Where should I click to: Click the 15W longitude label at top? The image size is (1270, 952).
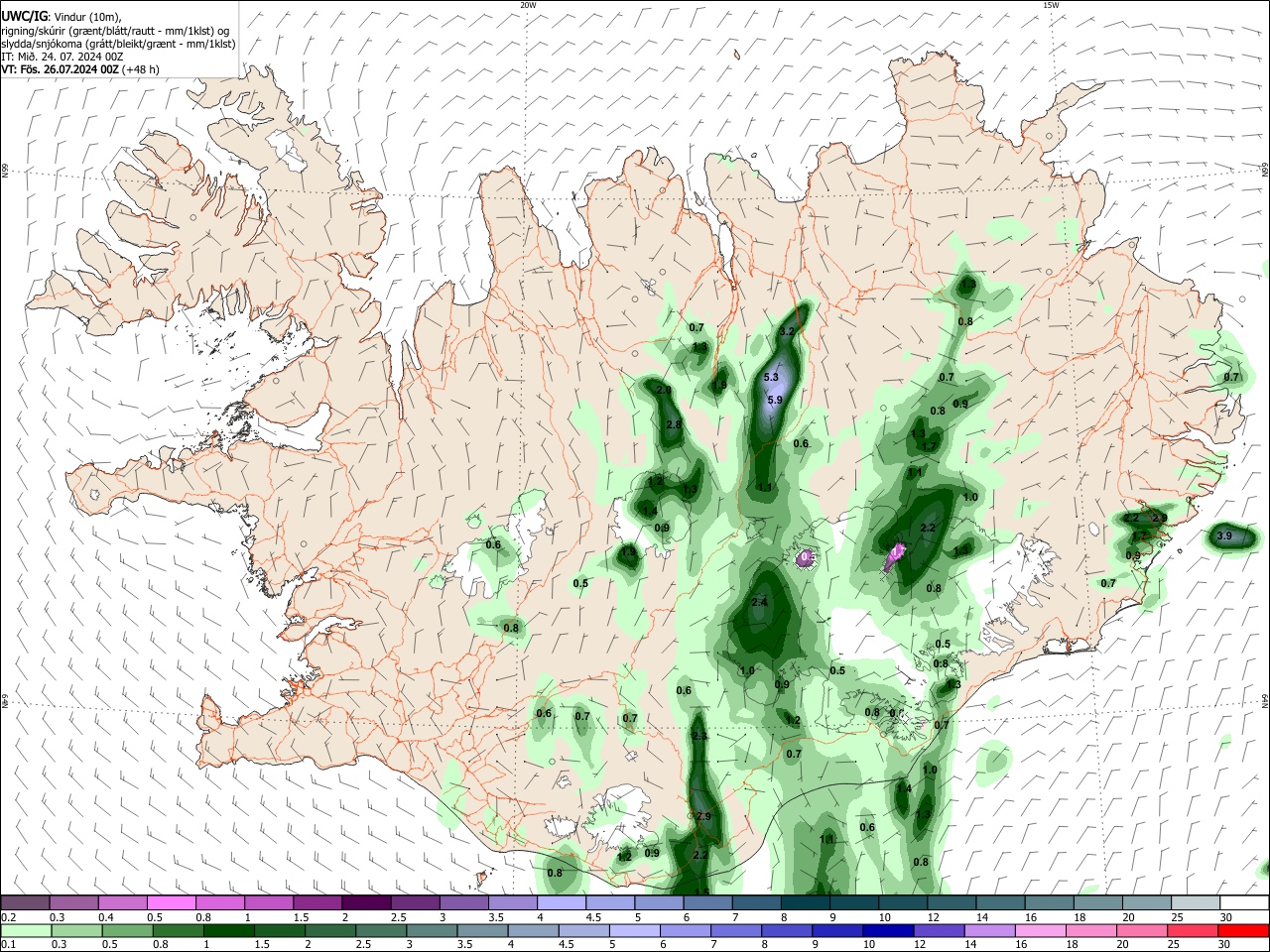pyautogui.click(x=1051, y=5)
